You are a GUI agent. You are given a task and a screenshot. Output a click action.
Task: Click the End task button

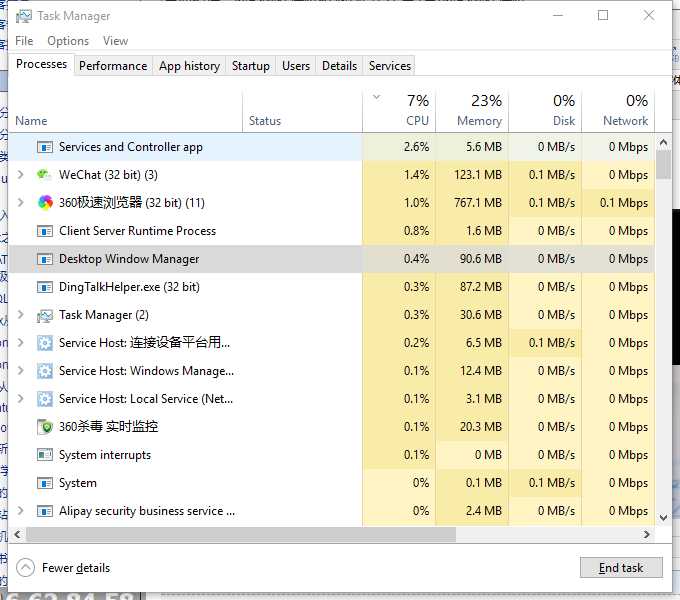(x=621, y=567)
